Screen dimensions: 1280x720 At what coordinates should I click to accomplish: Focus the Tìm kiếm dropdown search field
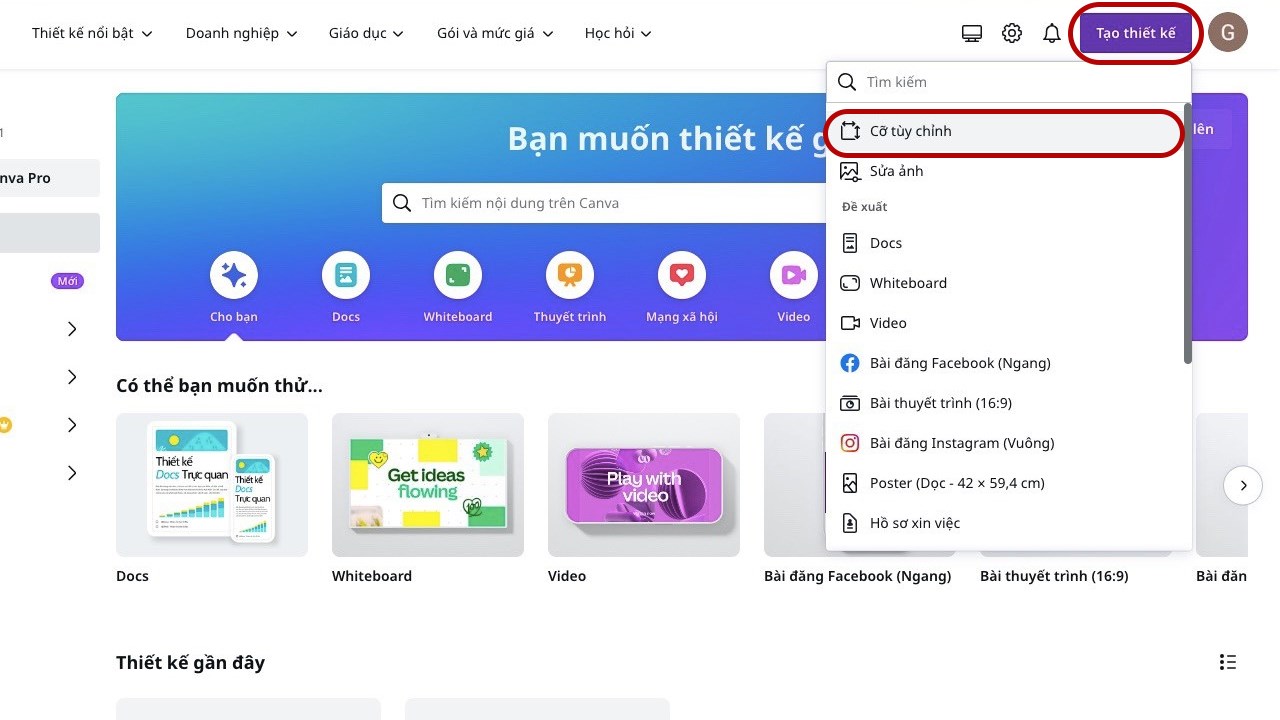point(1008,82)
